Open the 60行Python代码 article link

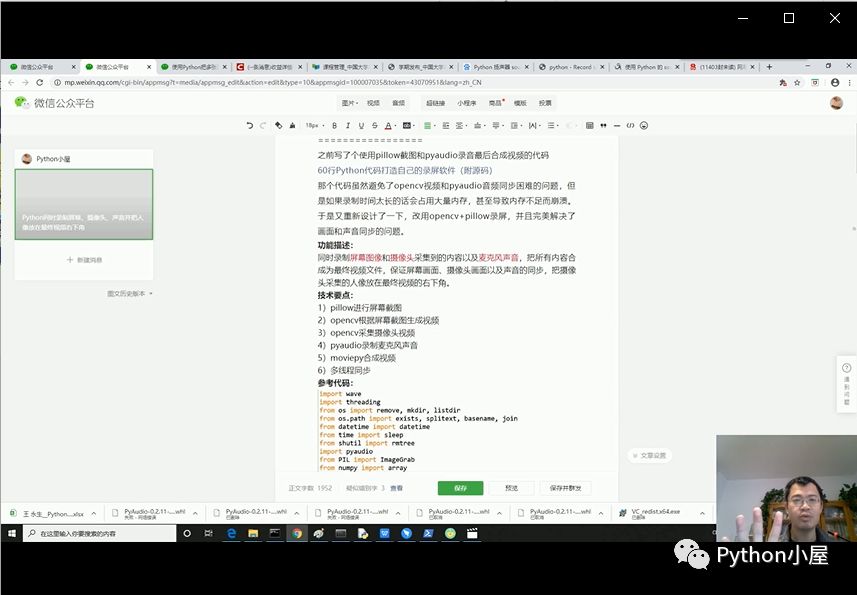pyautogui.click(x=405, y=170)
